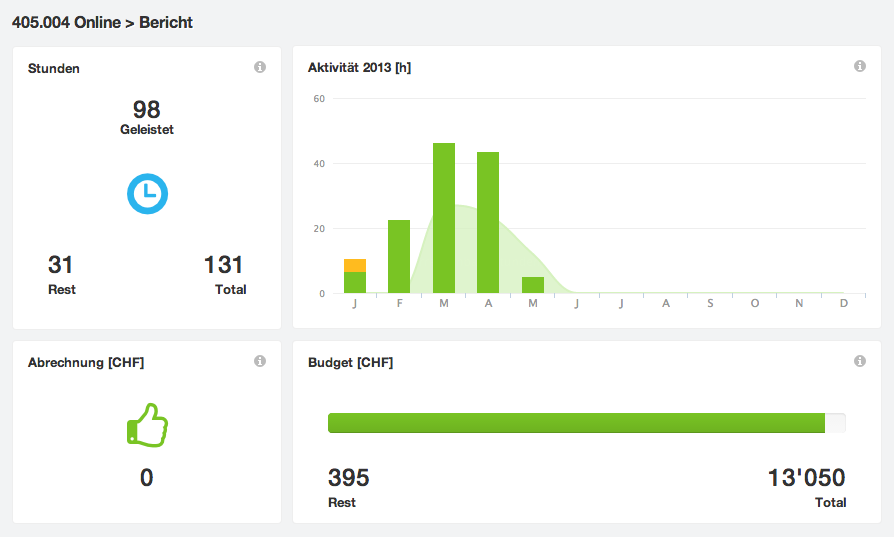
Task: Click the '20' y-axis label
Action: [319, 229]
